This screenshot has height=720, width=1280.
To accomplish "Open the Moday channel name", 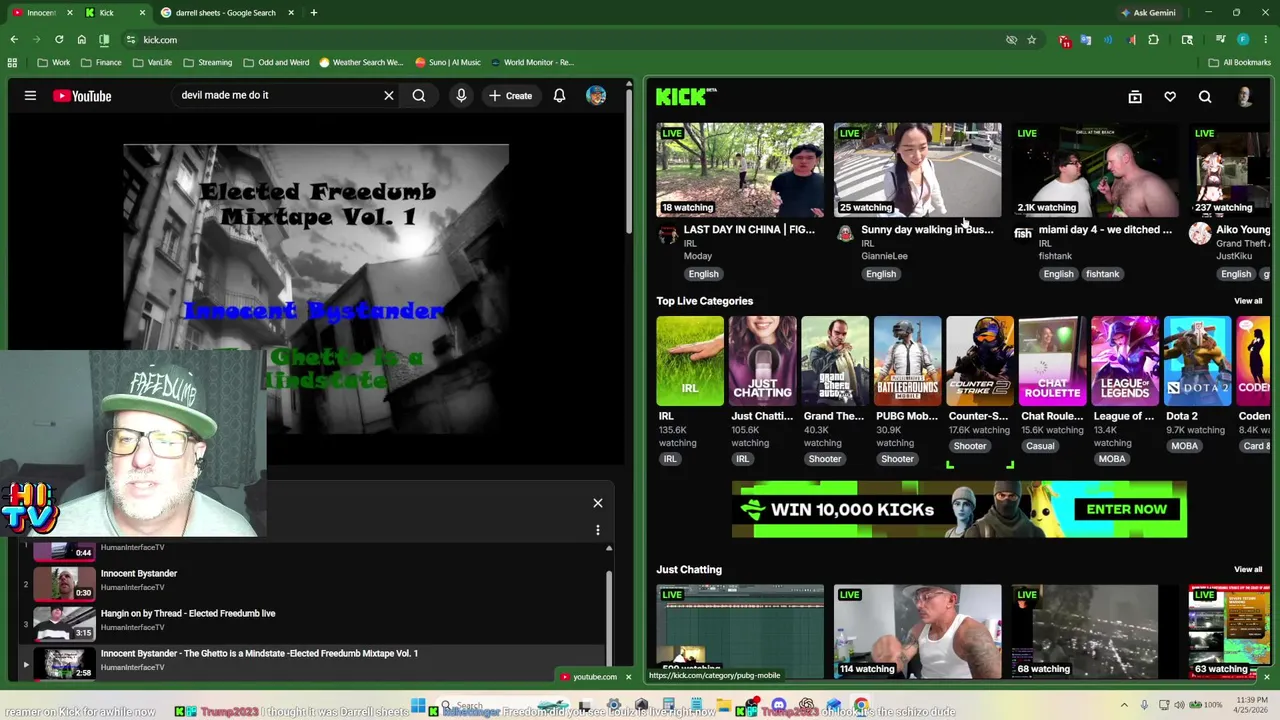I will 698,256.
